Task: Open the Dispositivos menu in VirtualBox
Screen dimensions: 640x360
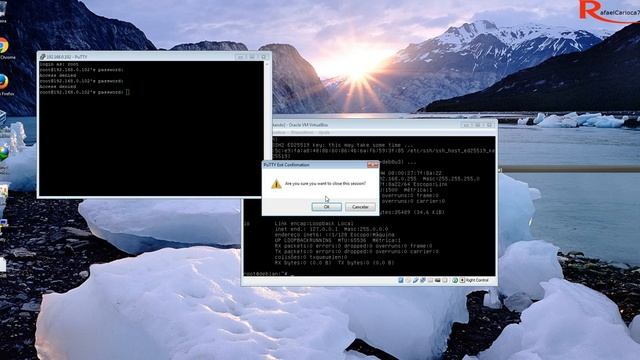Action: point(302,132)
